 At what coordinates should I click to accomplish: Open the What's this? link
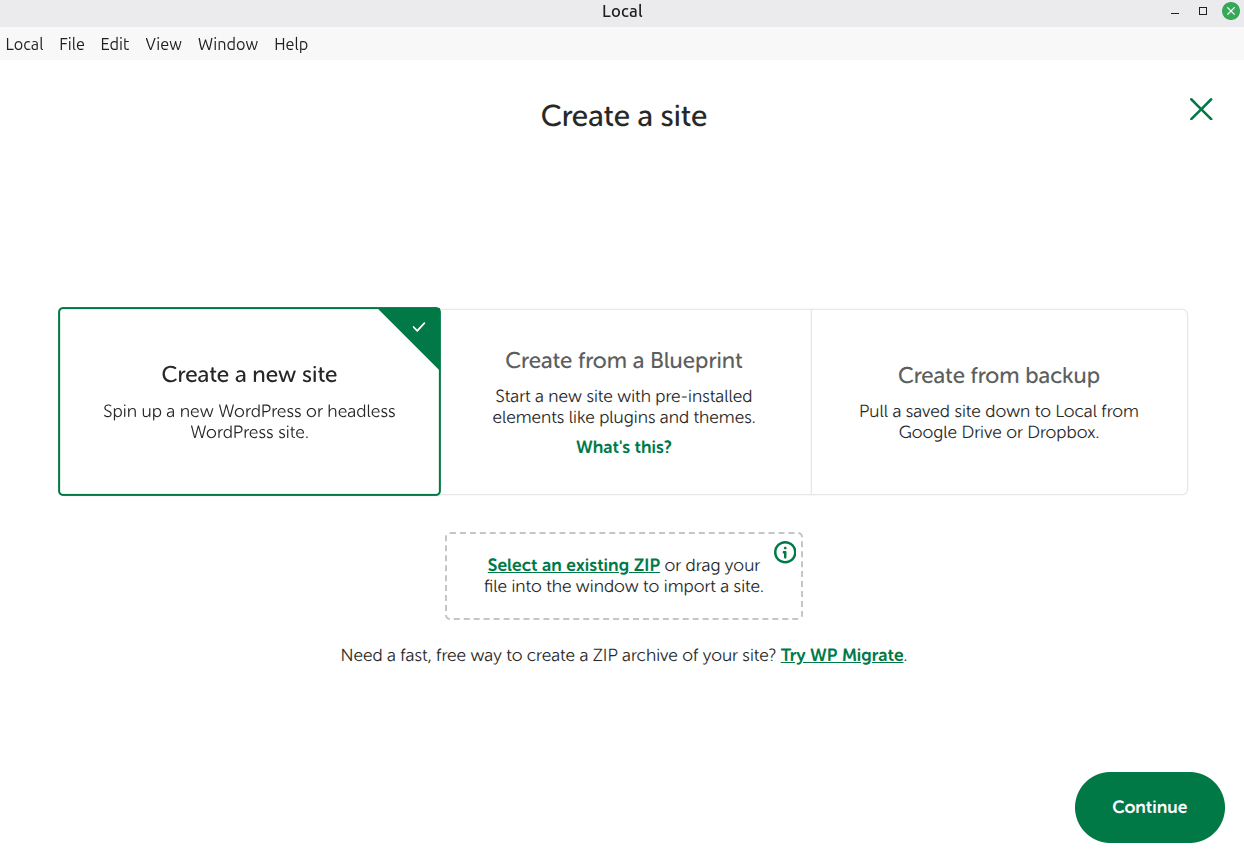pyautogui.click(x=624, y=447)
